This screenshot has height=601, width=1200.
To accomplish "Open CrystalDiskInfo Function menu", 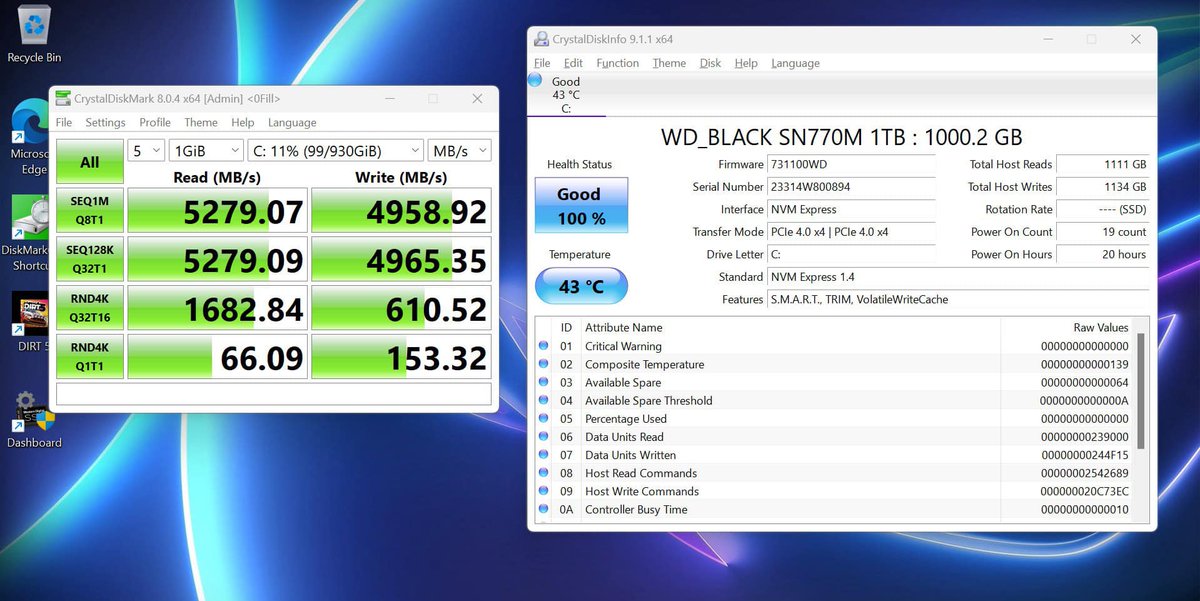I will pos(618,63).
